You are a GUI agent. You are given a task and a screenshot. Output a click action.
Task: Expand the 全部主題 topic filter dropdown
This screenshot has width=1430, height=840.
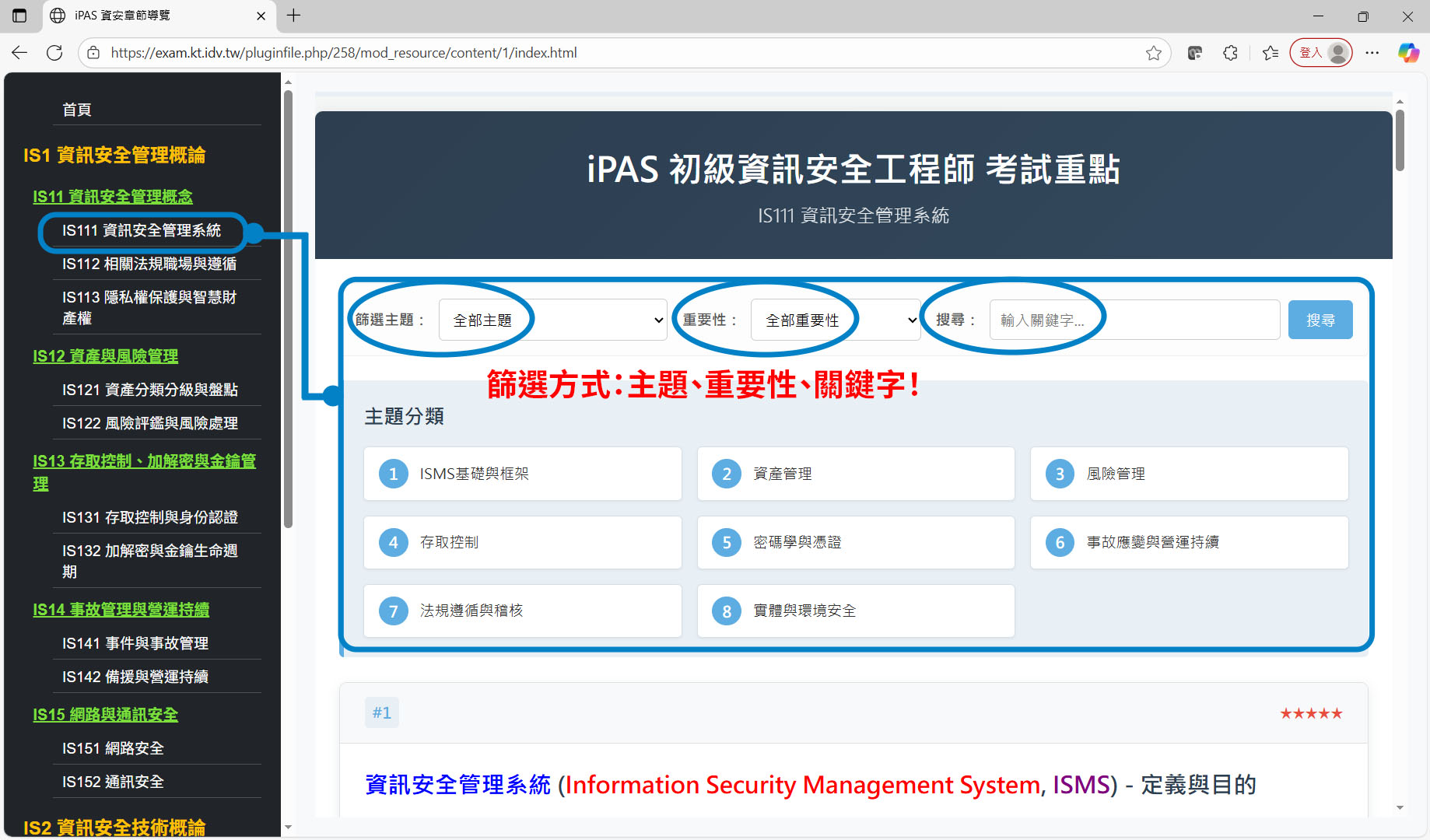coord(552,320)
